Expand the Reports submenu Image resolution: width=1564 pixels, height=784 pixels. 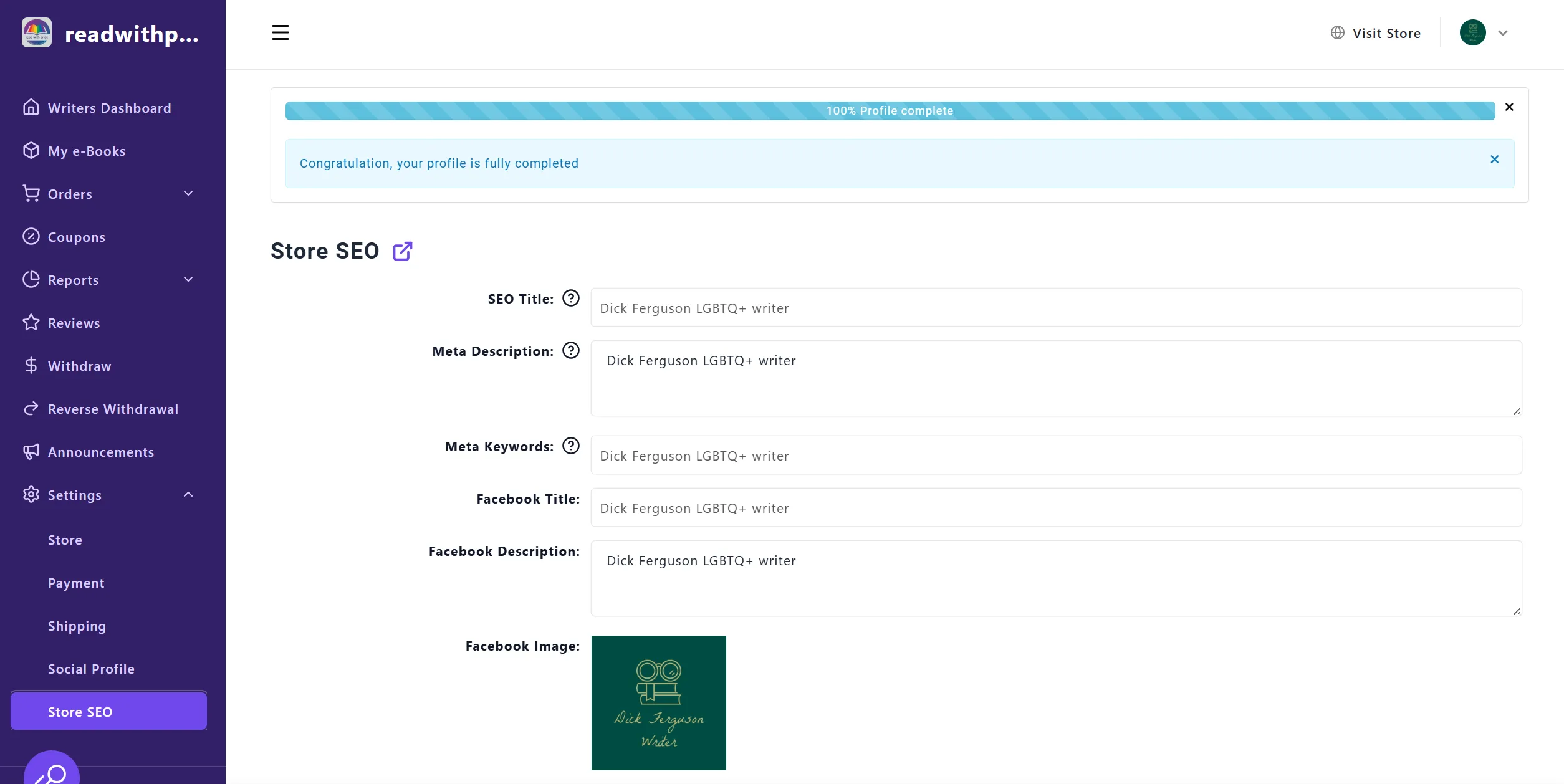188,280
